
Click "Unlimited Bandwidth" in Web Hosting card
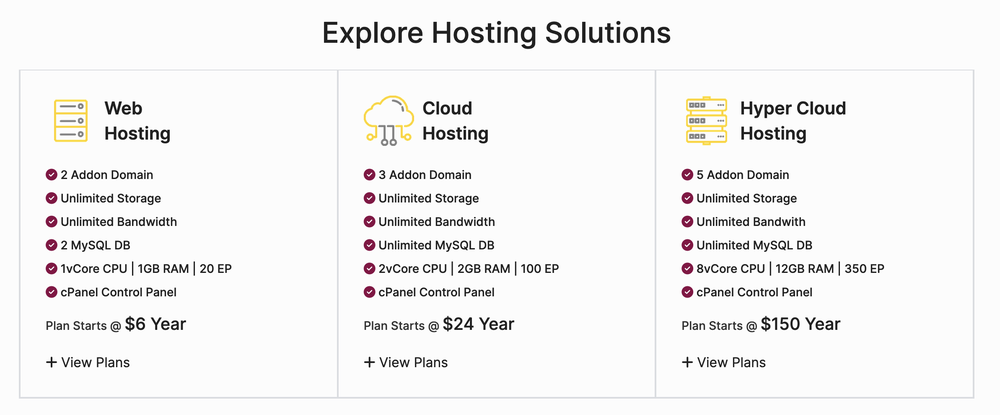(x=119, y=222)
